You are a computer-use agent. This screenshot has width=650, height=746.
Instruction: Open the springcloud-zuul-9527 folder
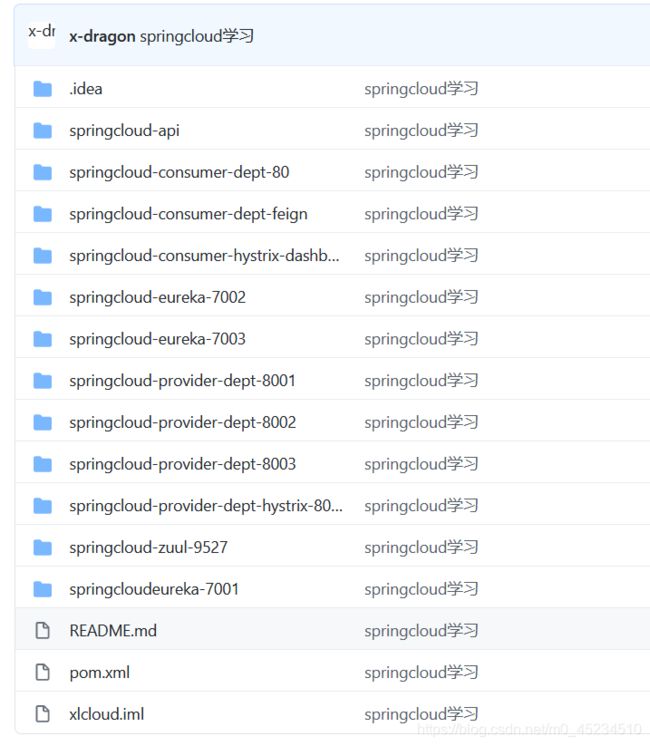pyautogui.click(x=148, y=548)
